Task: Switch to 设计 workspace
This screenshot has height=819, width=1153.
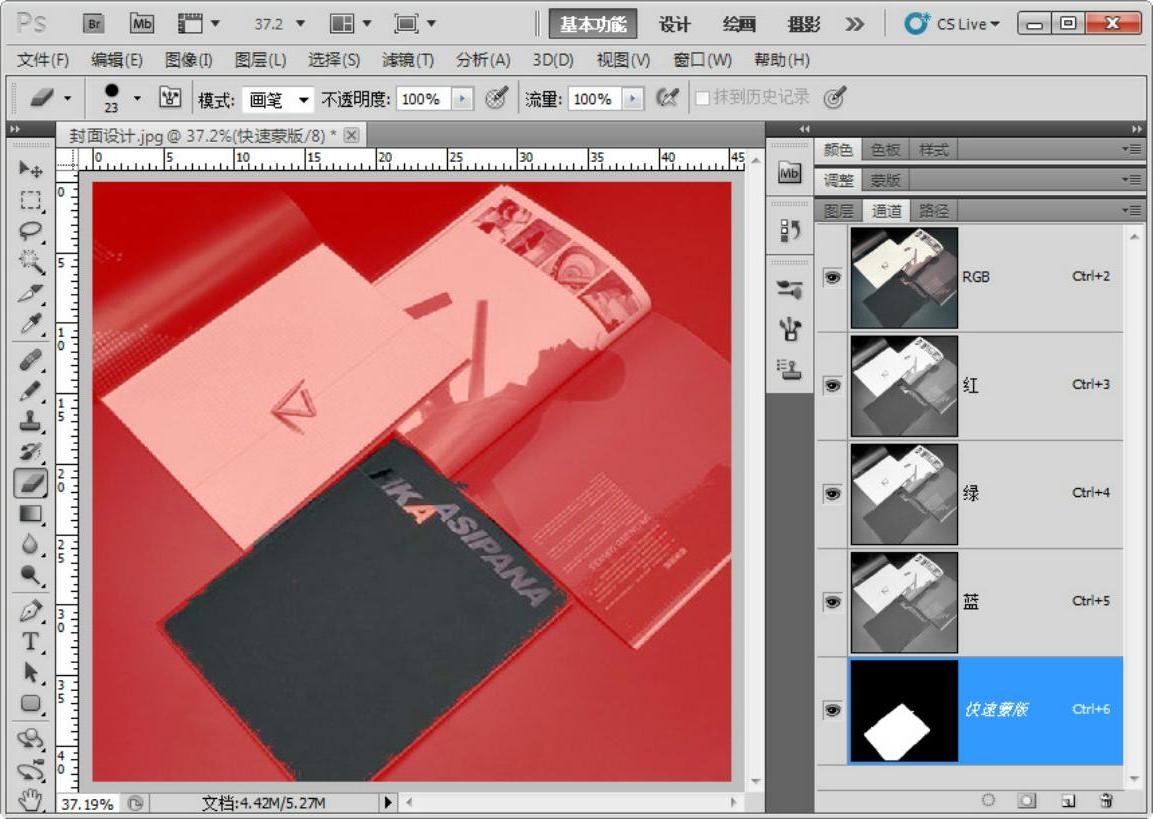Action: pos(674,24)
